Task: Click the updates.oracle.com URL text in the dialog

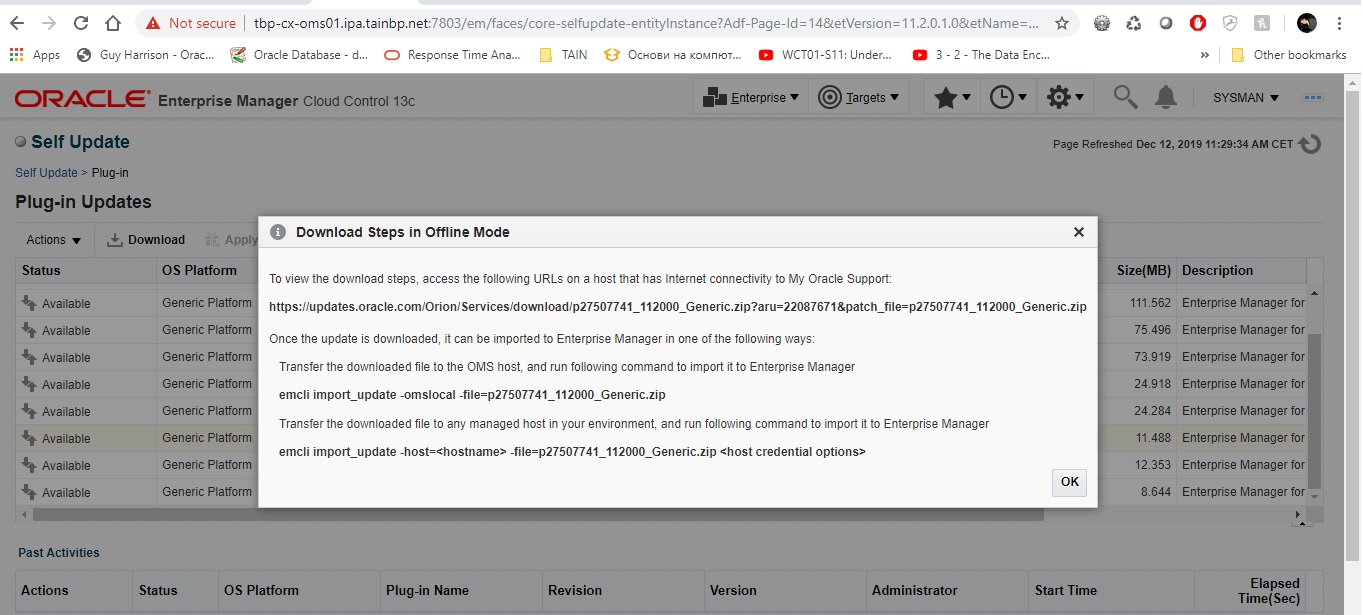Action: (678, 307)
